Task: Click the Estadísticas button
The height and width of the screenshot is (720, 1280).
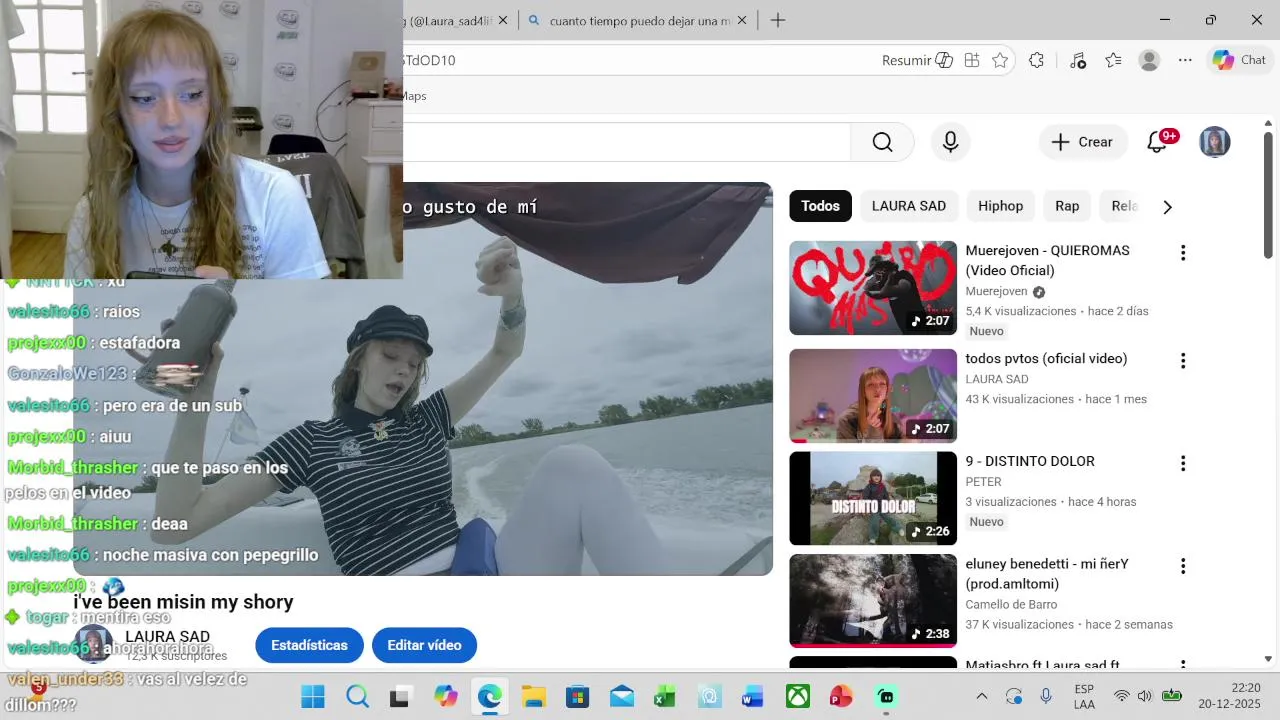Action: pos(309,645)
